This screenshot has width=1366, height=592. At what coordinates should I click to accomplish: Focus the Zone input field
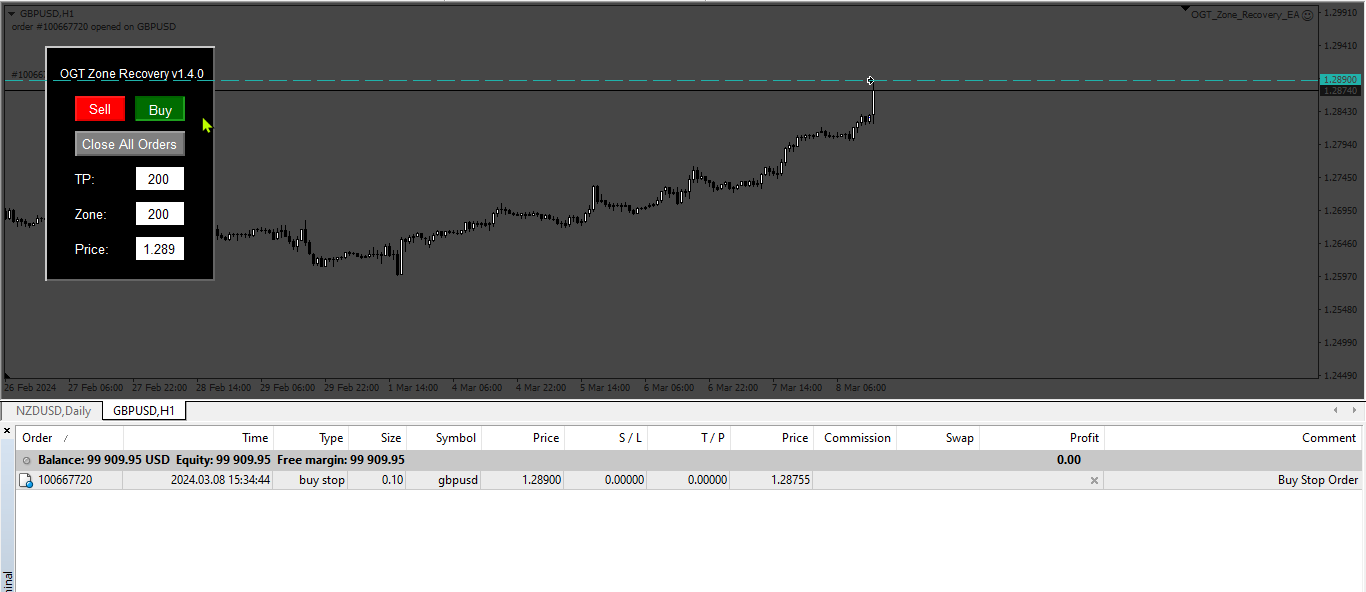160,214
